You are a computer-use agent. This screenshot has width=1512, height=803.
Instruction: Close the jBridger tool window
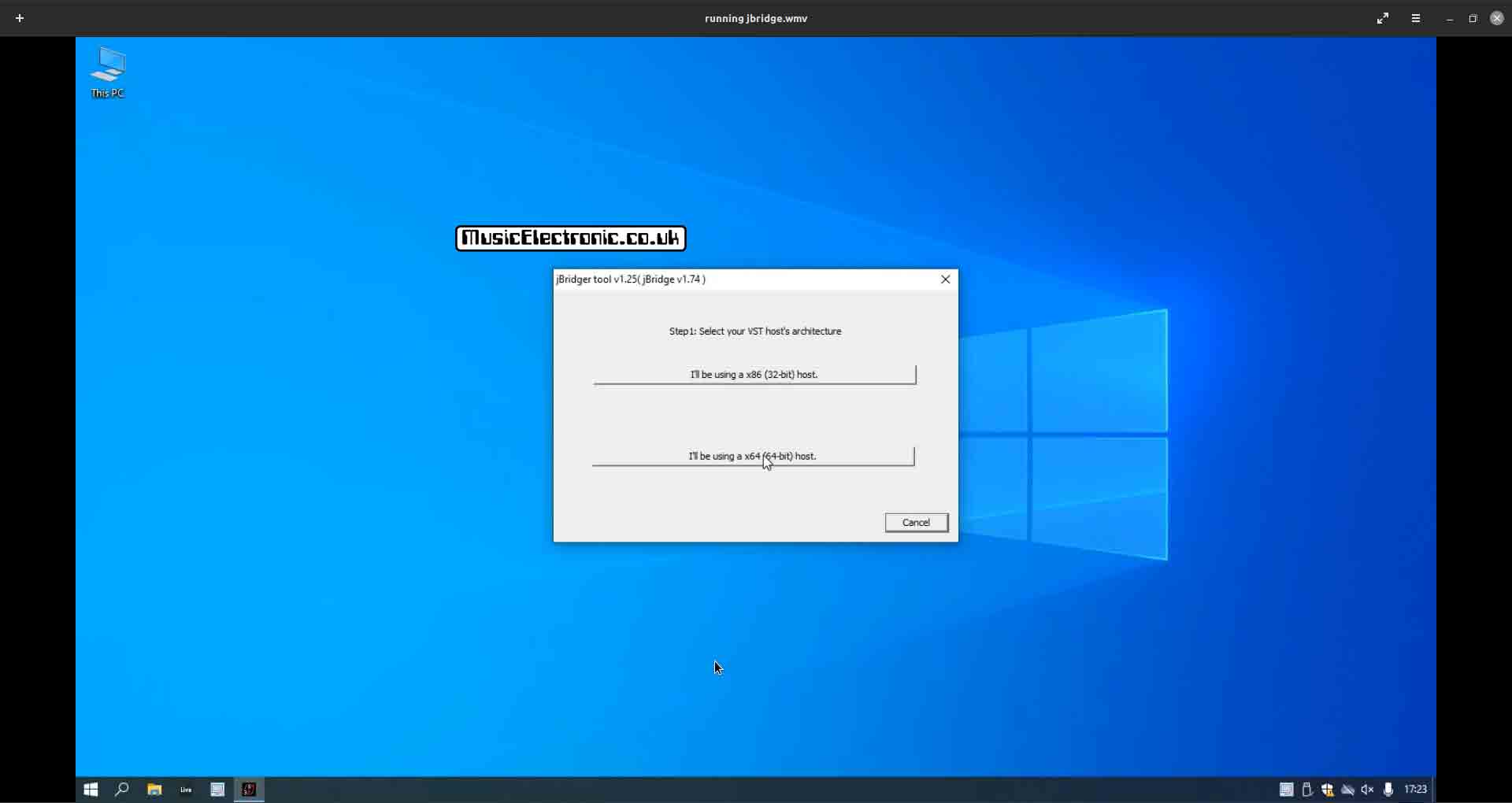coord(946,279)
